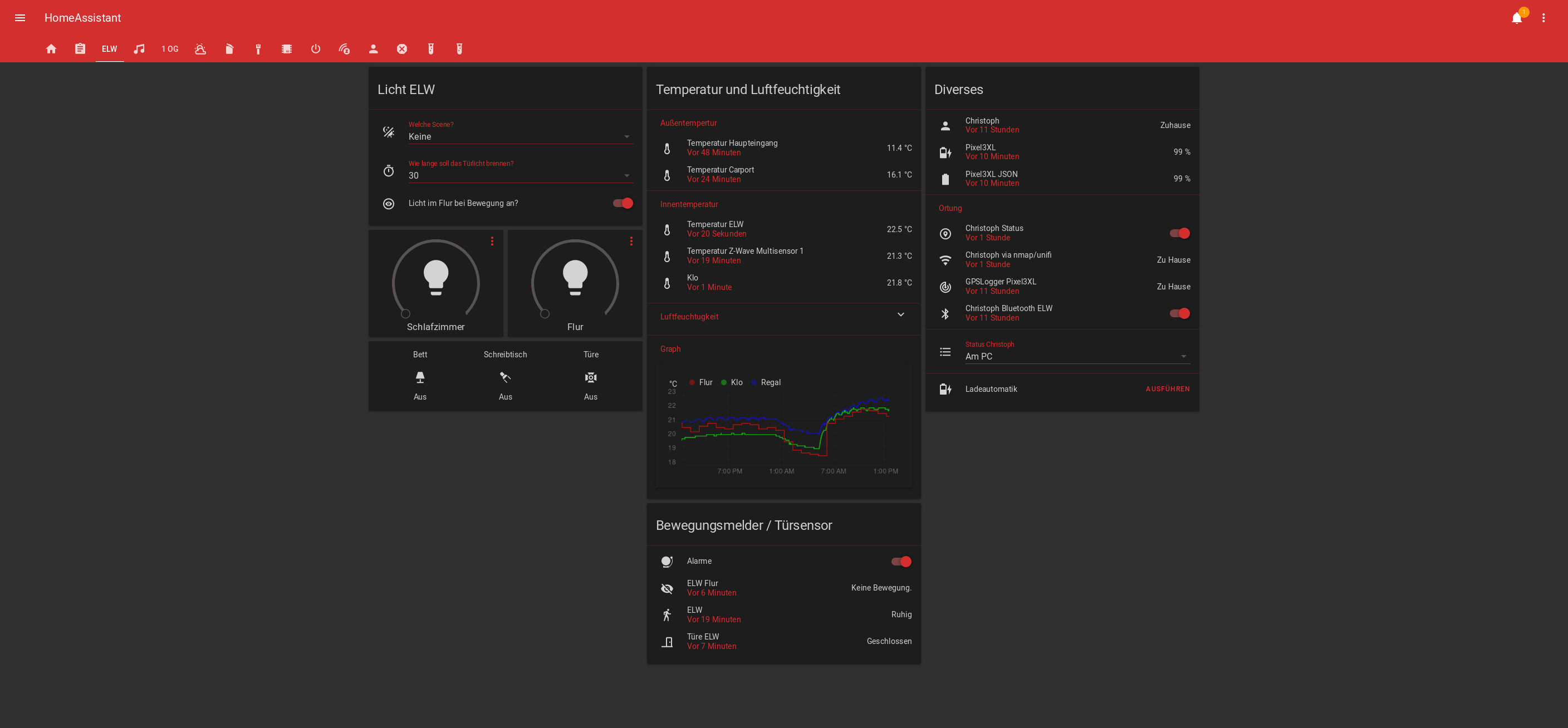Switch to the ELW tab
This screenshot has height=728, width=1568.
110,48
